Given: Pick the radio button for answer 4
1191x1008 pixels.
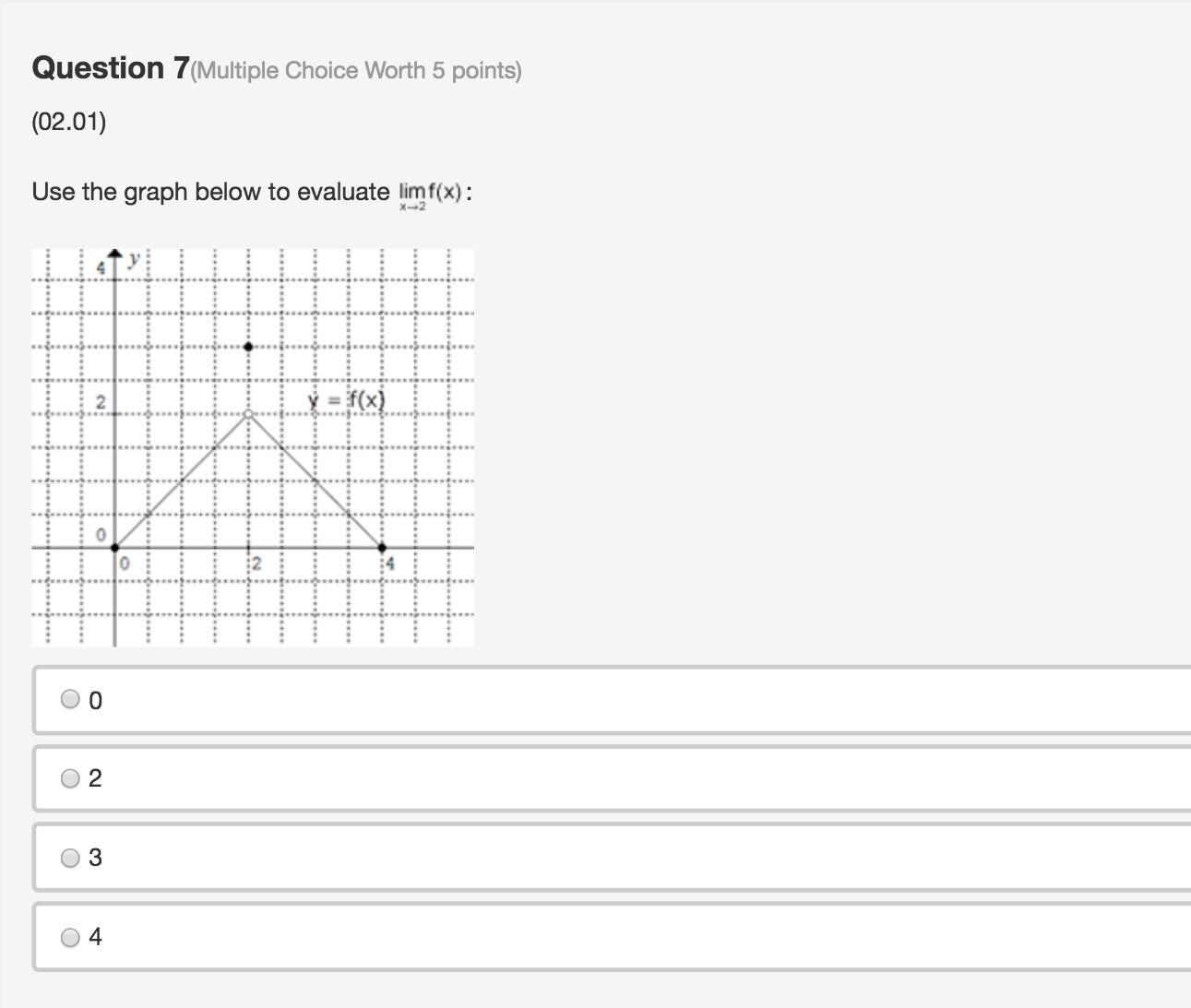Looking at the screenshot, I should (x=70, y=937).
